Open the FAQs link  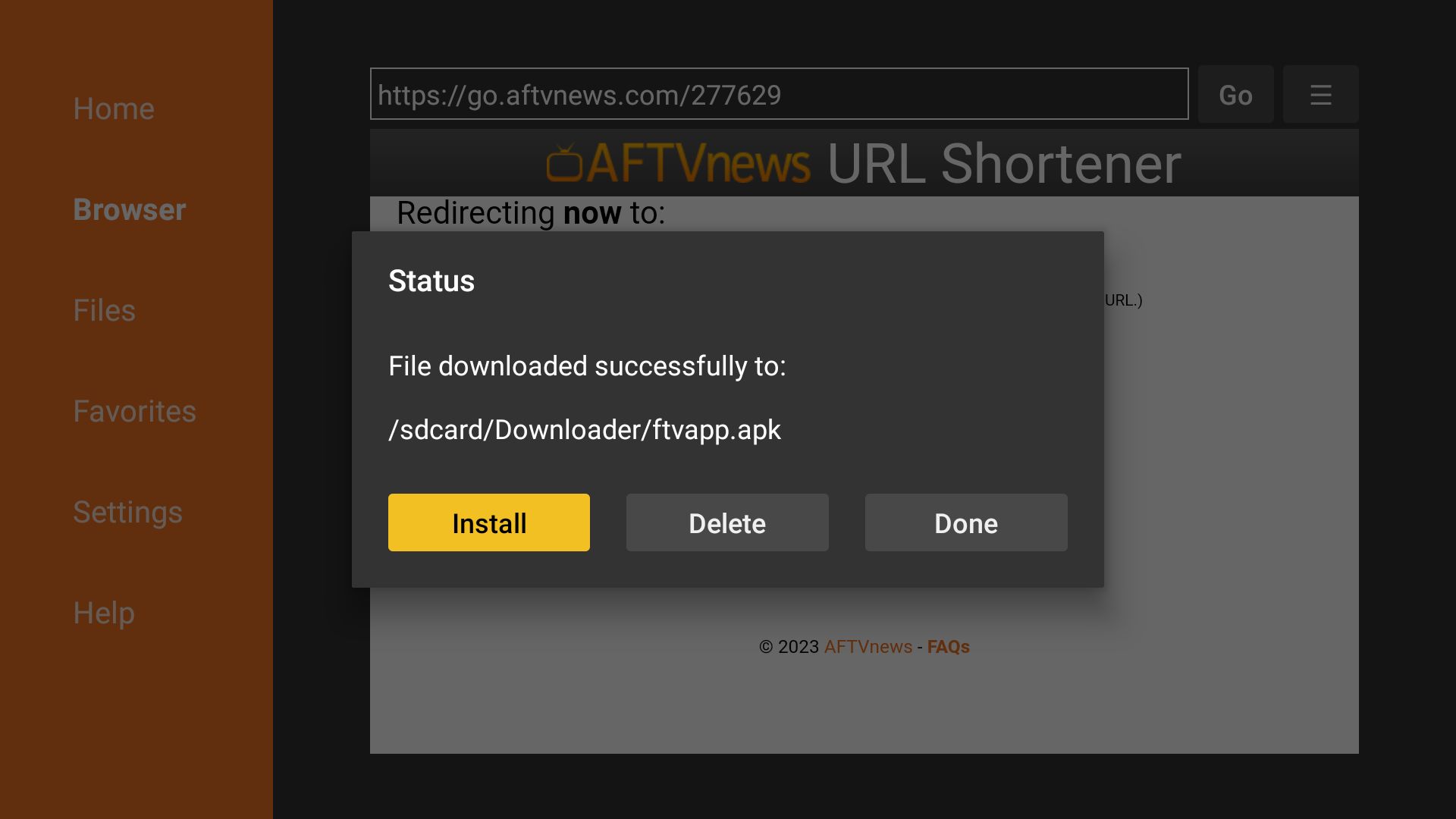(948, 647)
